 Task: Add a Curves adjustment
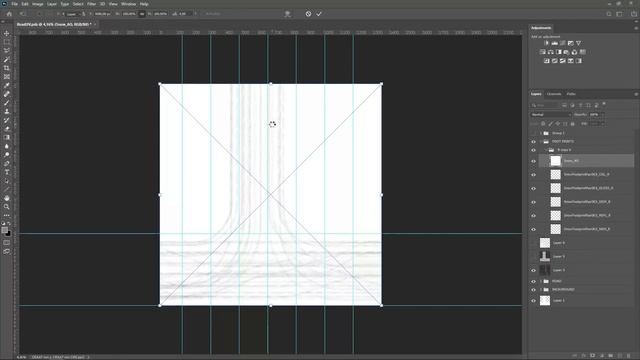(562, 43)
